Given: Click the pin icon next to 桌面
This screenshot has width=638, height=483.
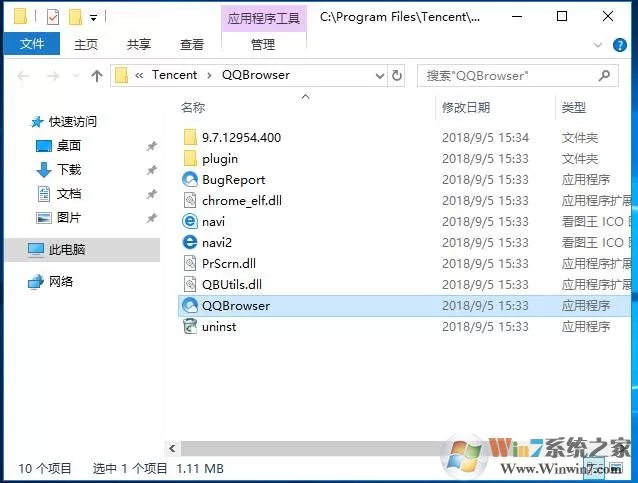Looking at the screenshot, I should pos(151,146).
